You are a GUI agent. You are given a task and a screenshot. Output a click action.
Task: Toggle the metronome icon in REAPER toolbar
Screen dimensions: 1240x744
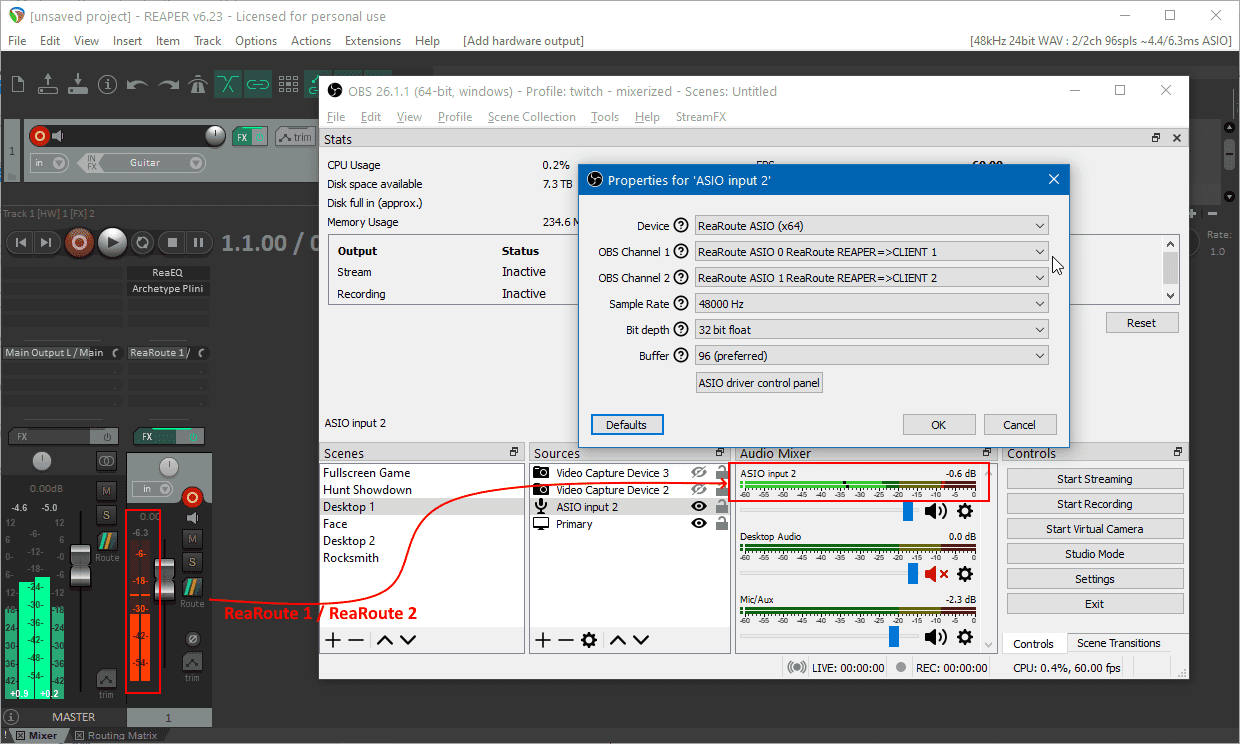pos(198,84)
